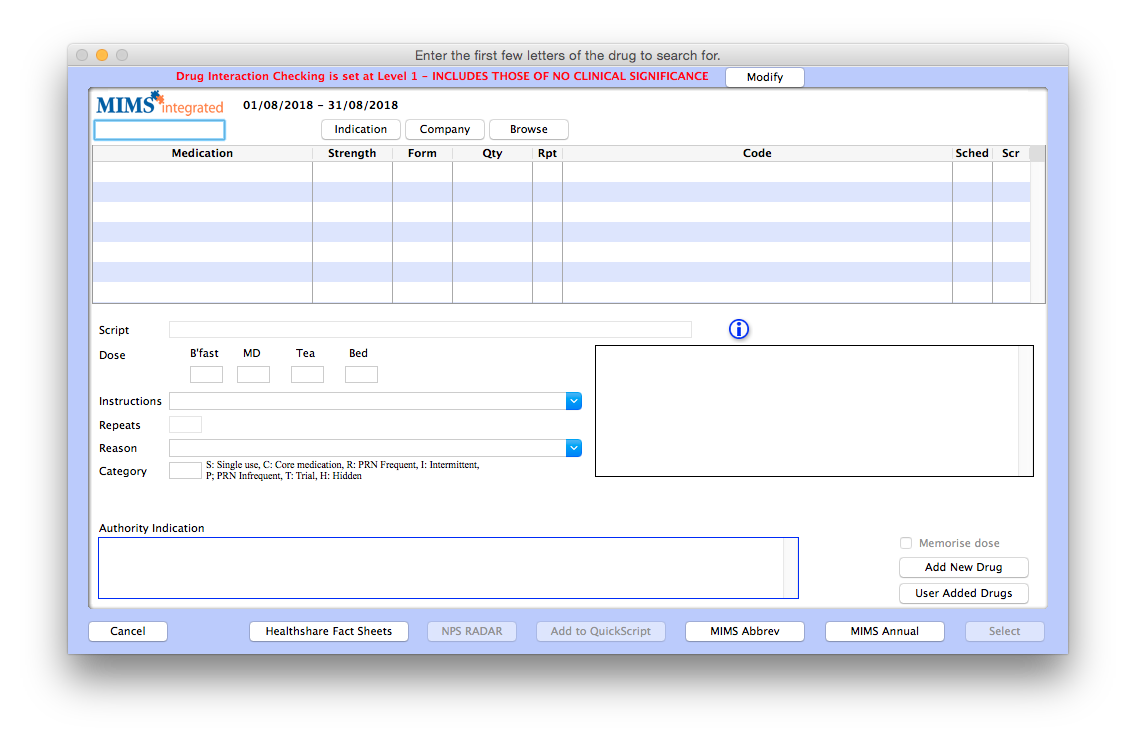The image size is (1136, 746).
Task: Click the Repeats field
Action: [185, 424]
